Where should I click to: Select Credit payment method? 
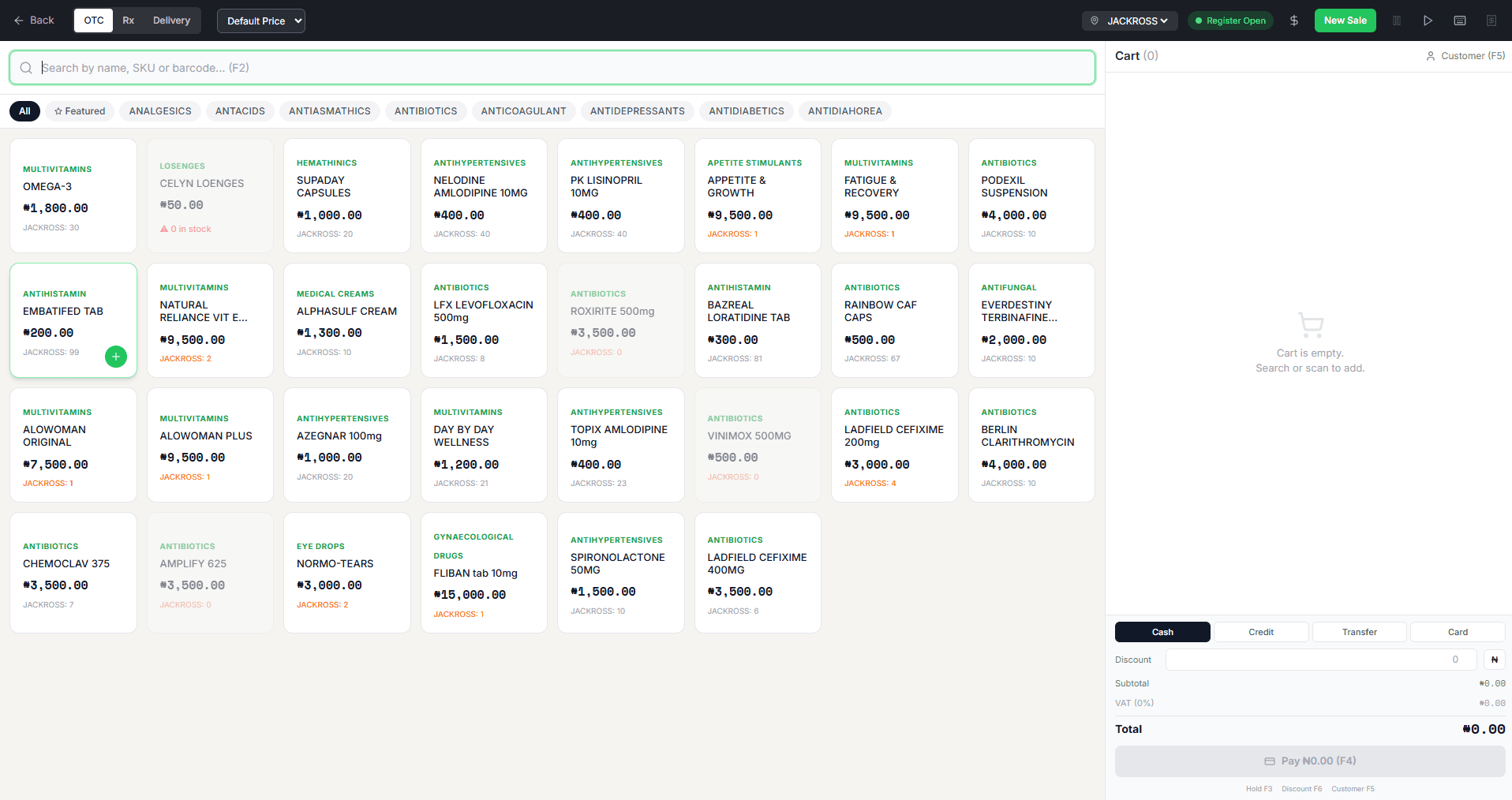coord(1261,632)
